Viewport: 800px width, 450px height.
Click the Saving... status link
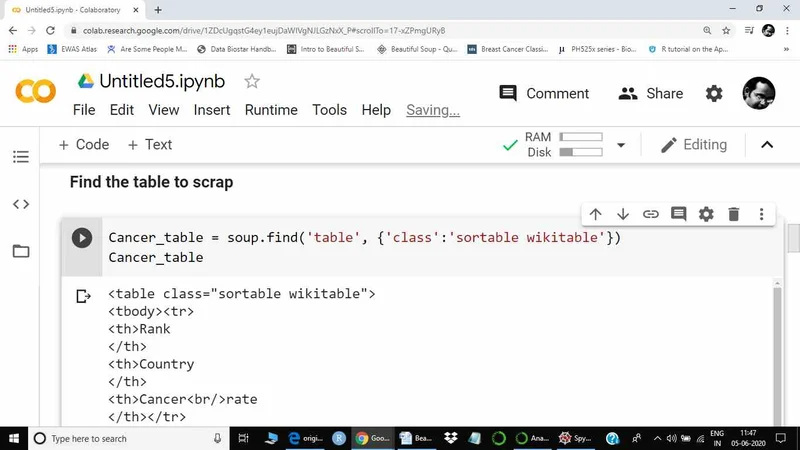point(433,110)
